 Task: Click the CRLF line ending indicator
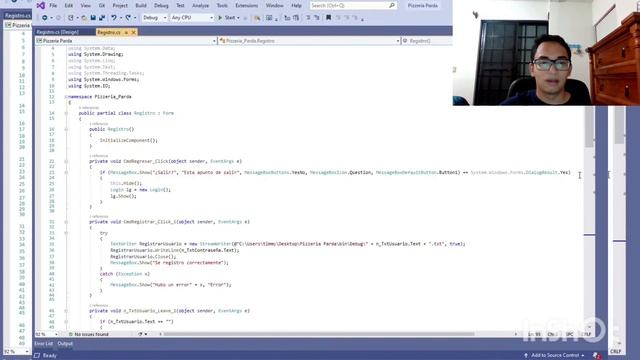pyautogui.click(x=616, y=351)
